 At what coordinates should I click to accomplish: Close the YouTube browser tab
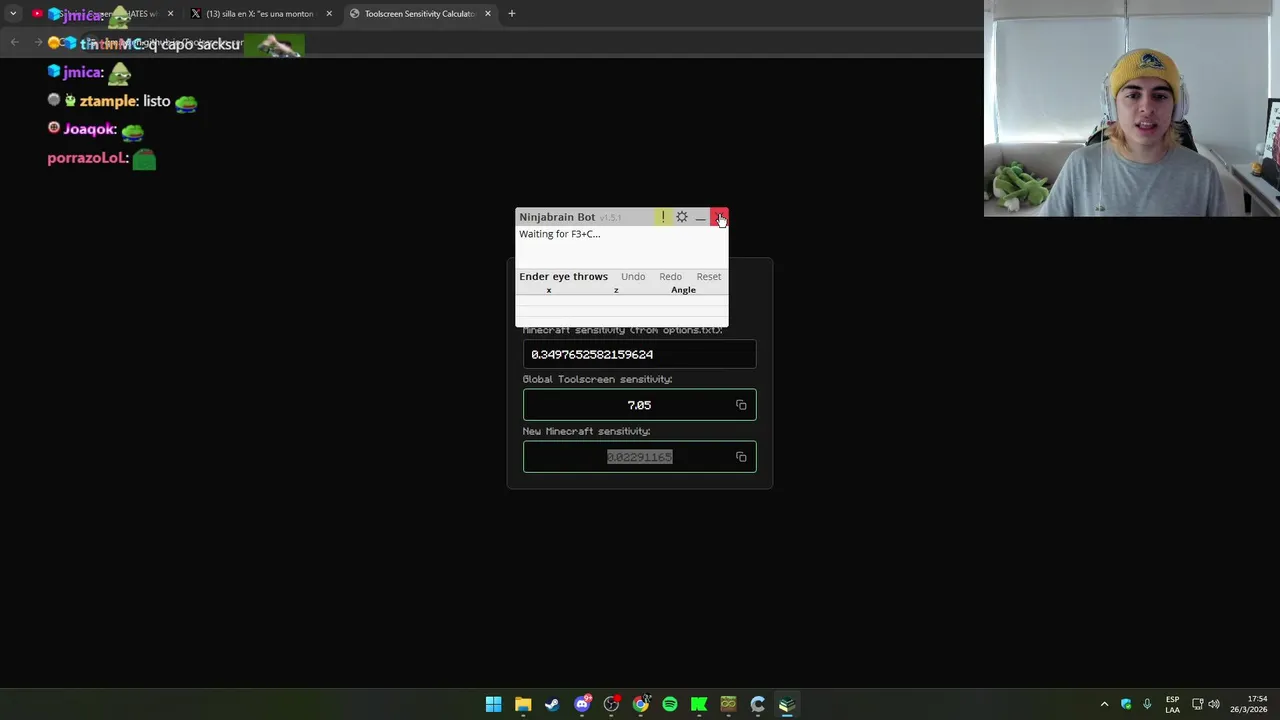[170, 14]
